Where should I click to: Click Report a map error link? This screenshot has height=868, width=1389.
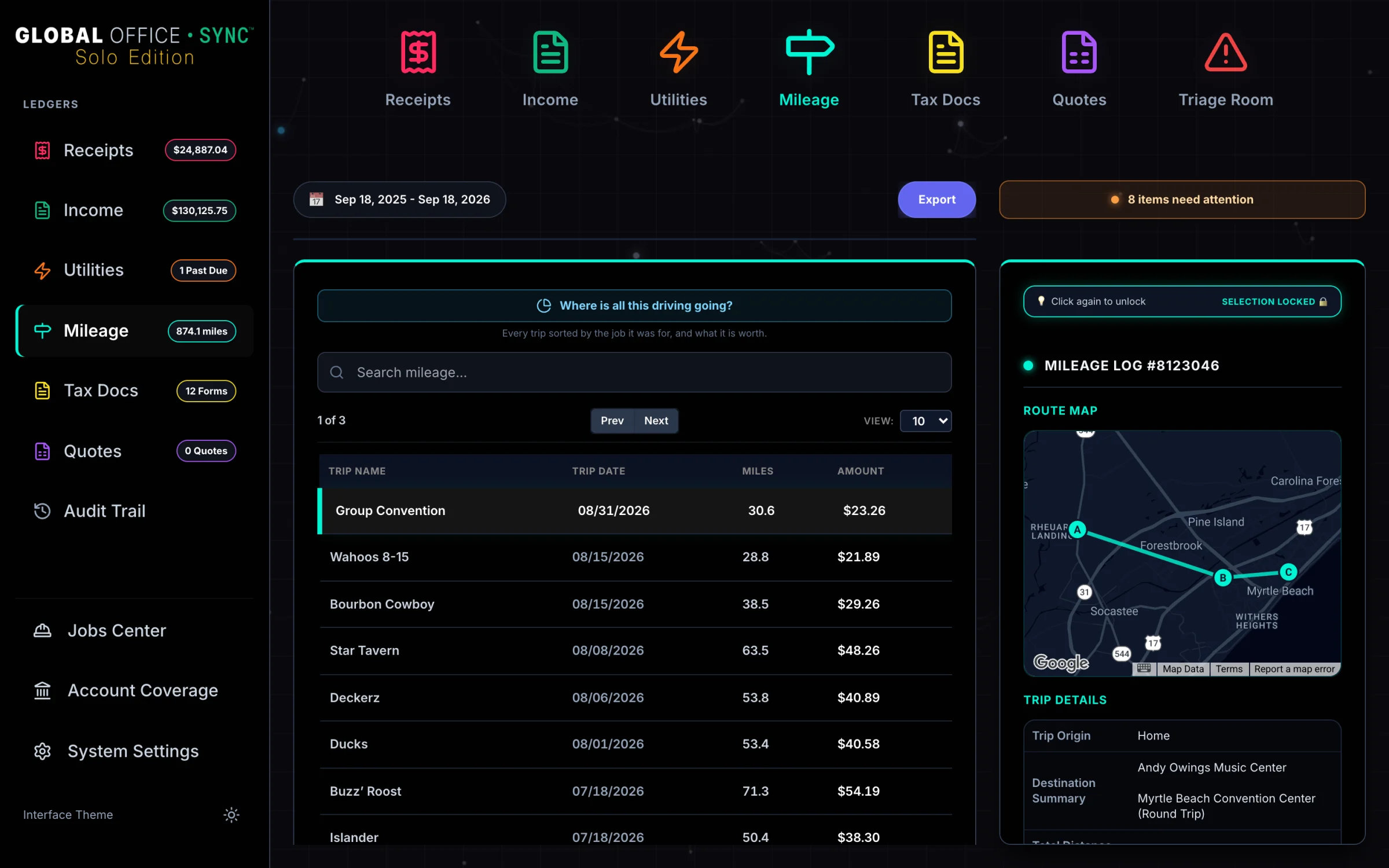[1294, 669]
